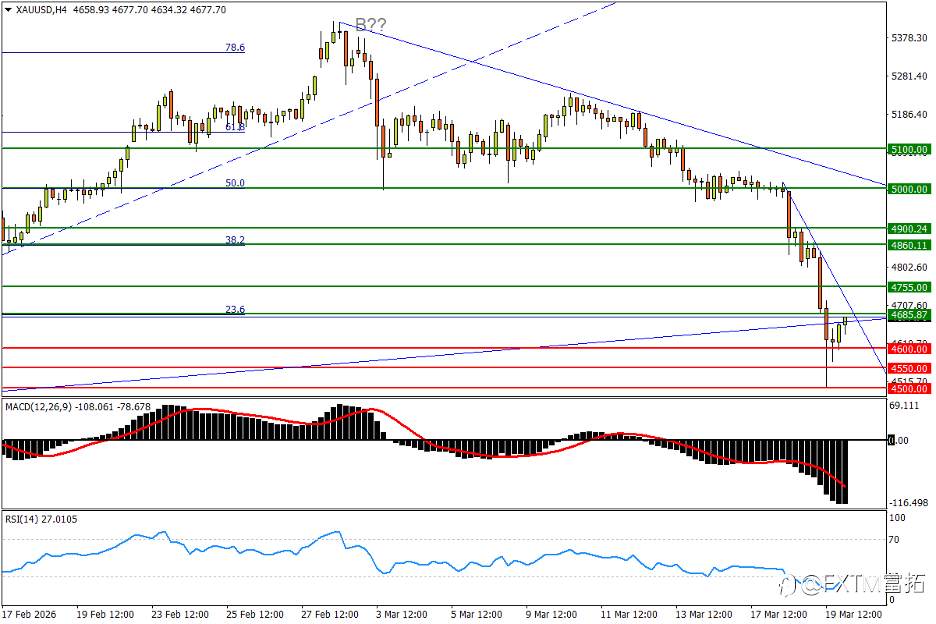The width and height of the screenshot is (936, 624).
Task: Click the 13 Mar 12:00 time label
Action: [x=704, y=614]
